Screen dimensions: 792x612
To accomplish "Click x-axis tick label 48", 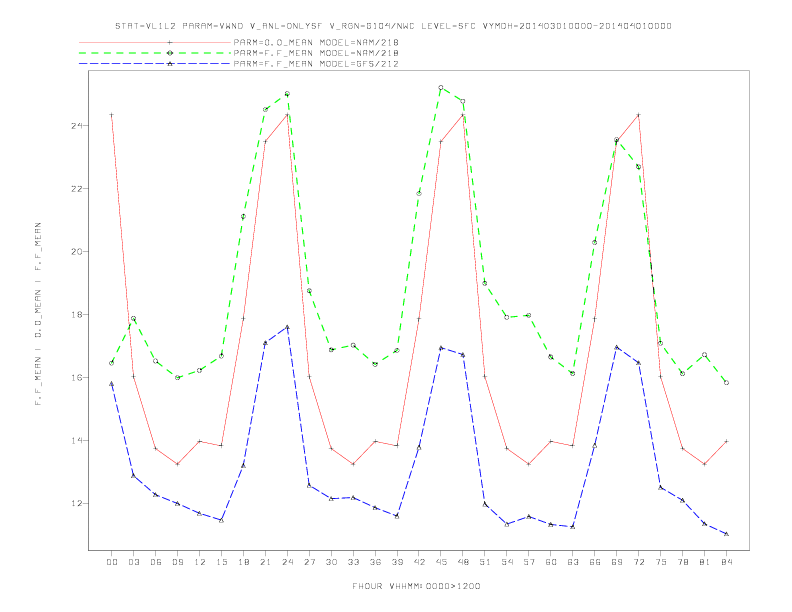I will pos(463,562).
